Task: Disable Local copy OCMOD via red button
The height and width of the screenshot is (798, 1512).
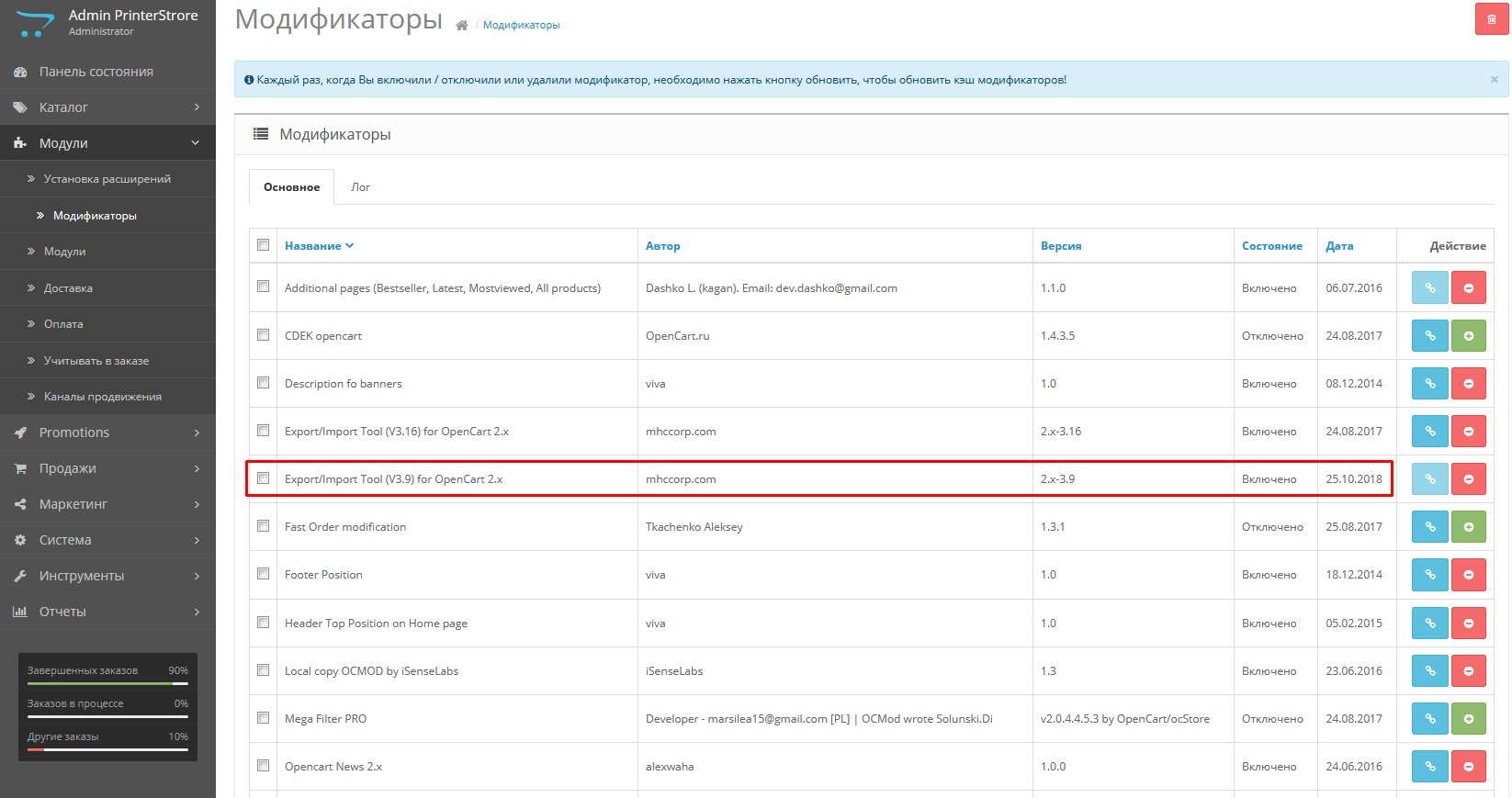Action: [x=1468, y=670]
